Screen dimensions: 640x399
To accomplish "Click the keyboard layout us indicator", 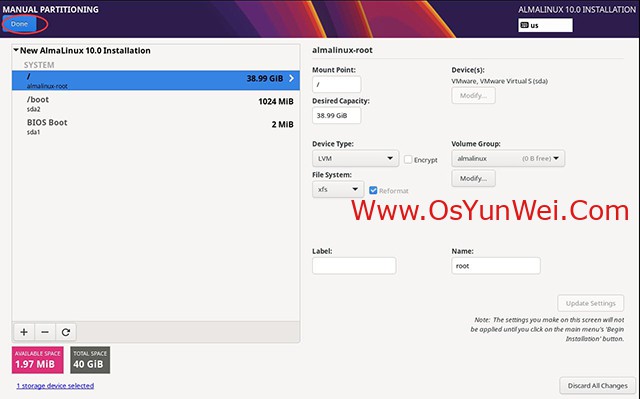I will [x=545, y=25].
